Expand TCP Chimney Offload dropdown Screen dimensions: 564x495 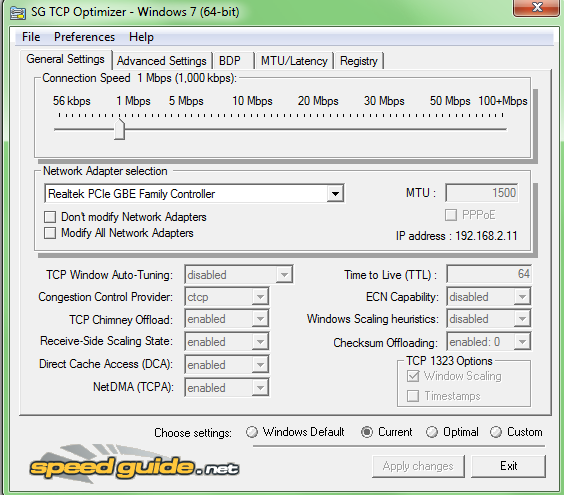click(x=260, y=319)
